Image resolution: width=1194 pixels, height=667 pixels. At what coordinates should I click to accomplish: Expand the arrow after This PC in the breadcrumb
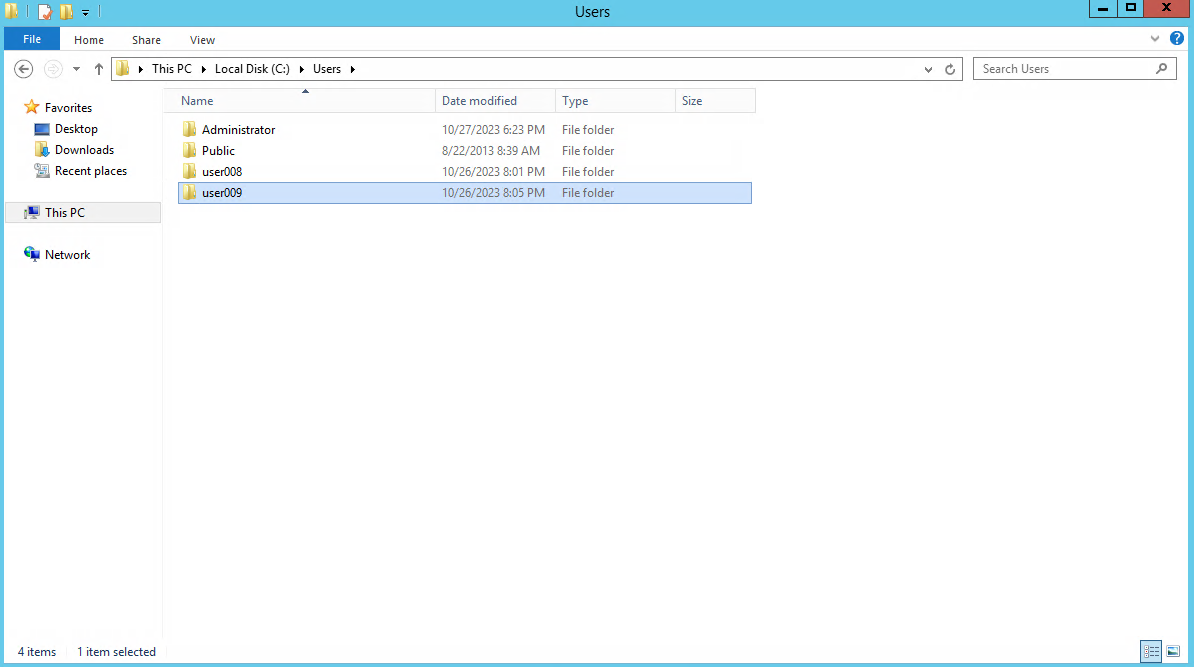click(203, 69)
